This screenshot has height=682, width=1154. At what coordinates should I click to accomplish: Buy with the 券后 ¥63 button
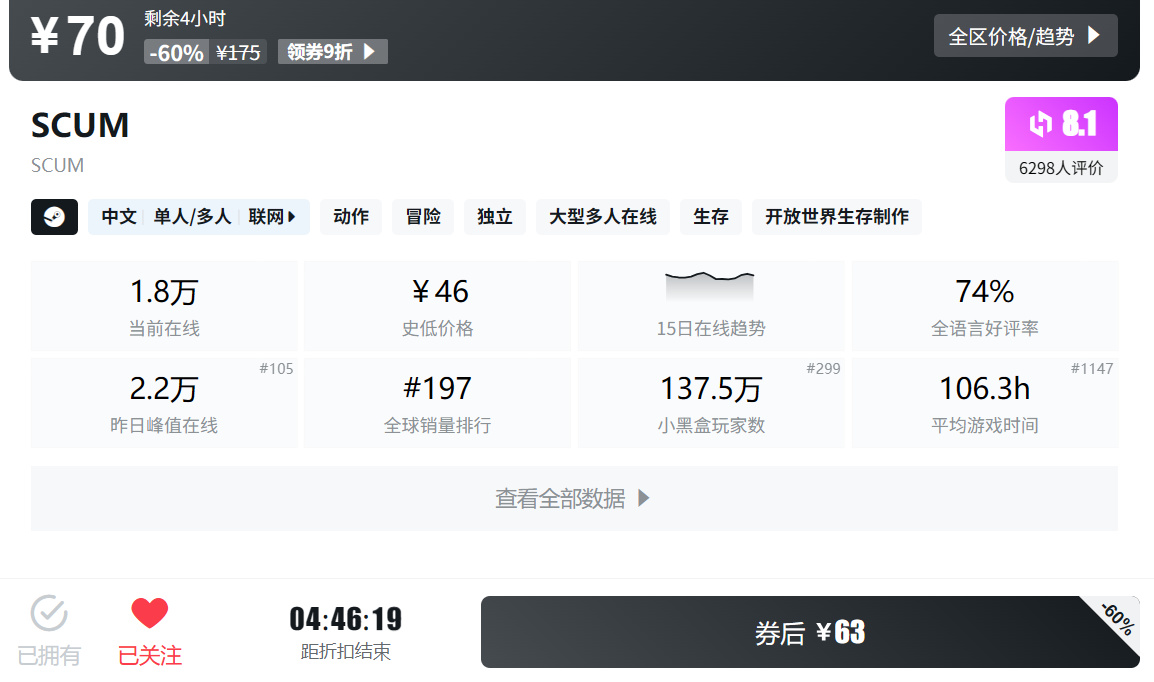pos(810,632)
